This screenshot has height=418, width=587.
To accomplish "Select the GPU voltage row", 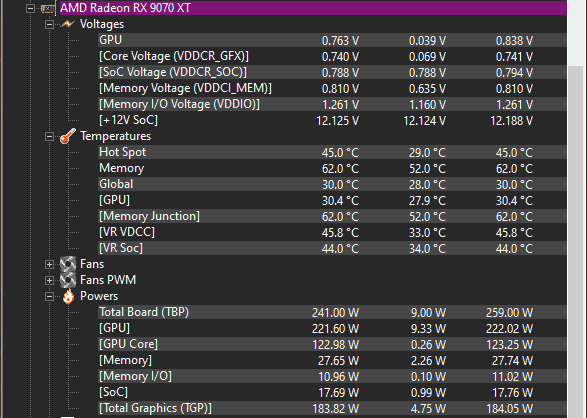I will 332,40.
